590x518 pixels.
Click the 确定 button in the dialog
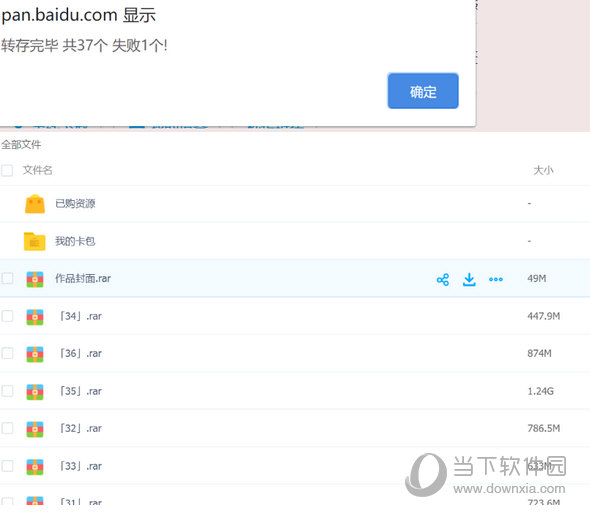pos(423,91)
